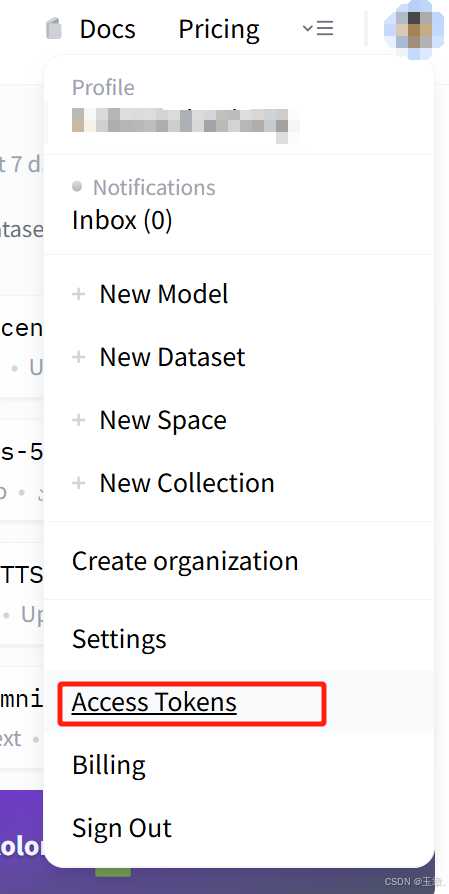449x894 pixels.
Task: Click the plus icon beside New Space
Action: pos(79,420)
